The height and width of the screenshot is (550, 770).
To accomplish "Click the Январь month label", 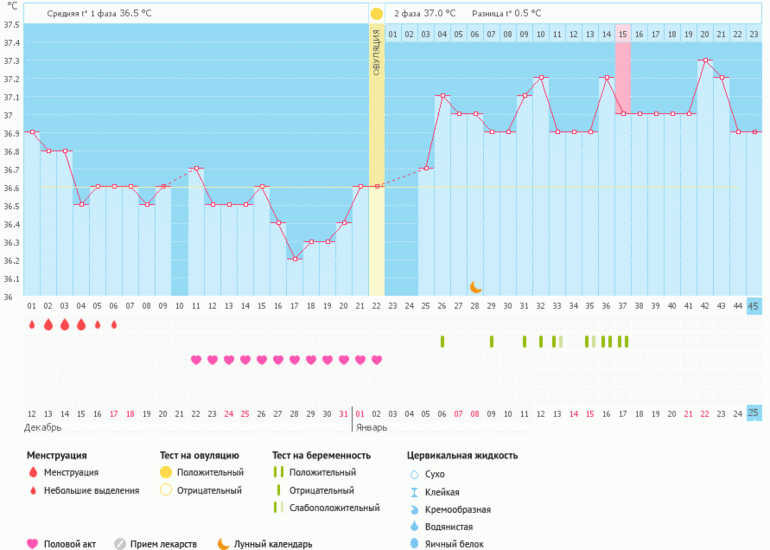I will click(x=372, y=427).
